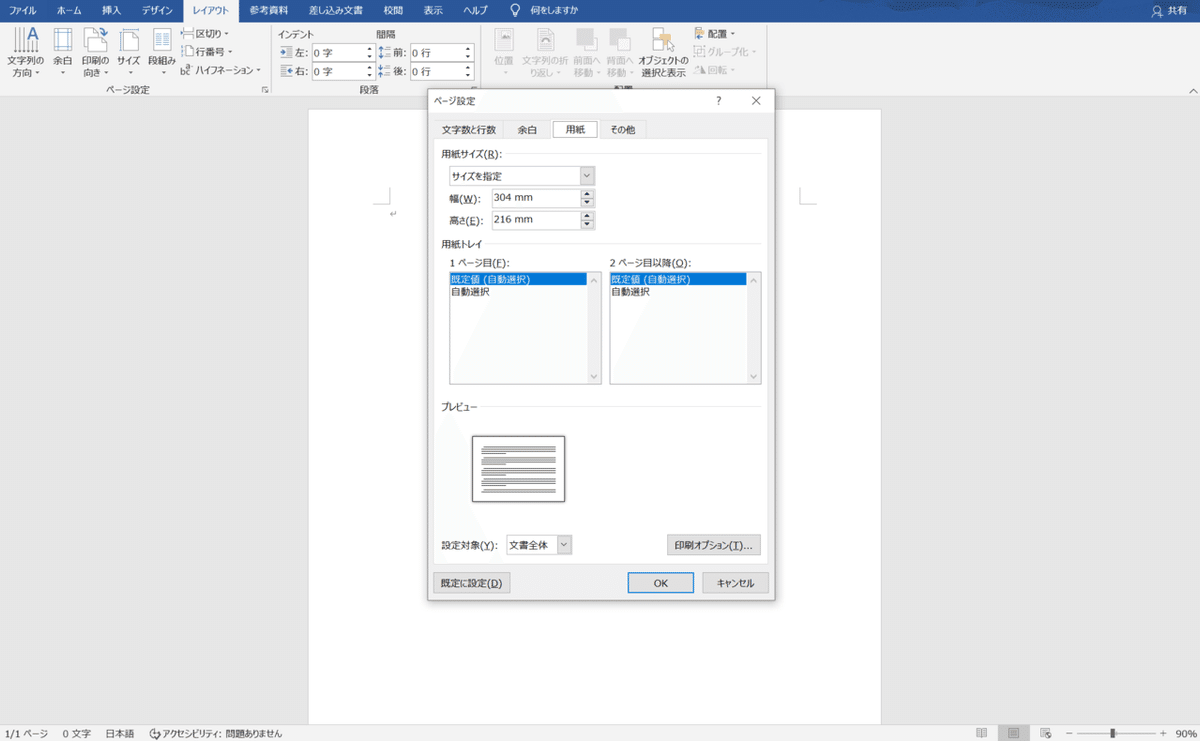Switch to the 表示 ribbon tab
This screenshot has height=741, width=1200.
(x=432, y=10)
